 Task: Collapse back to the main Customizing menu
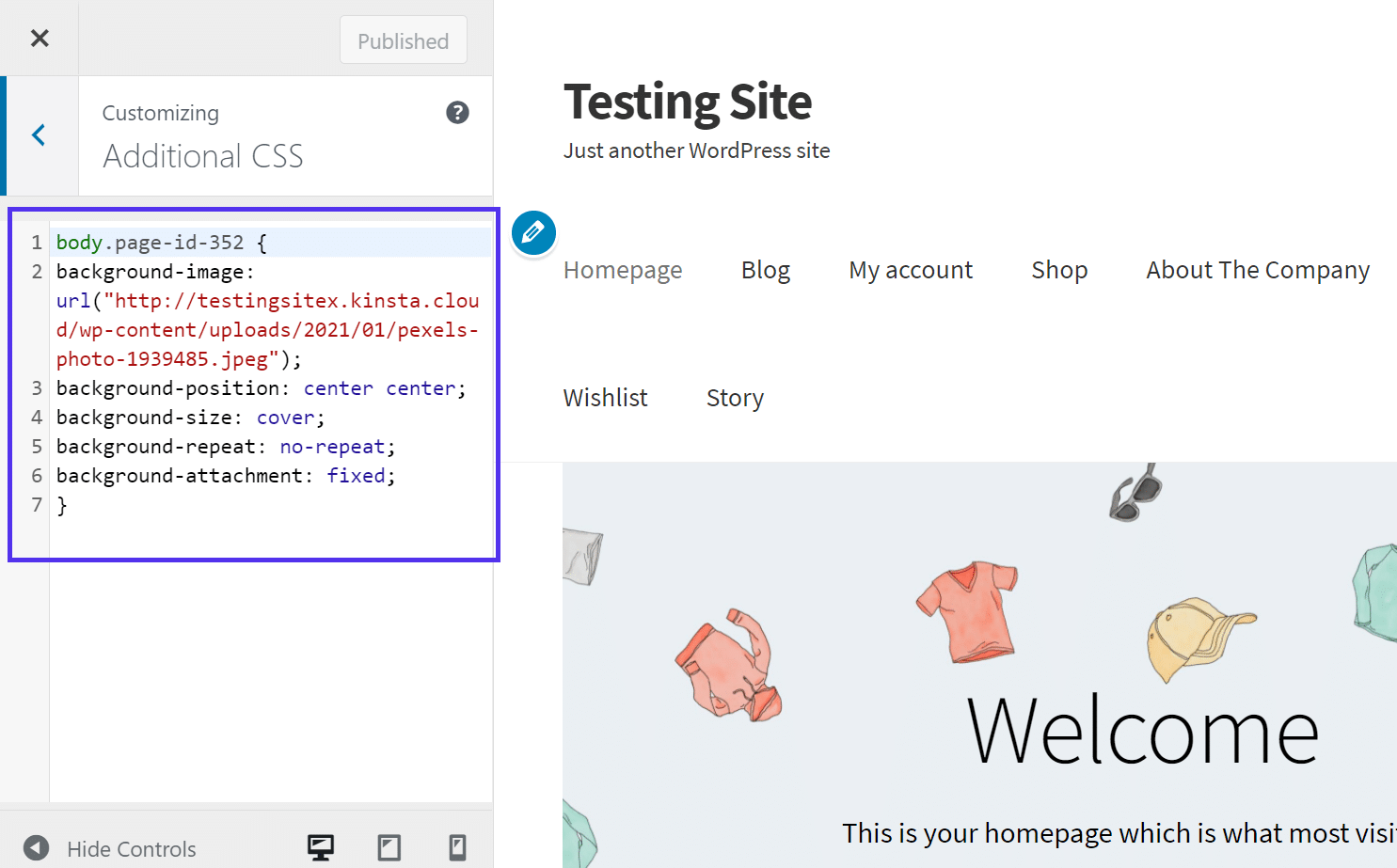coord(38,134)
